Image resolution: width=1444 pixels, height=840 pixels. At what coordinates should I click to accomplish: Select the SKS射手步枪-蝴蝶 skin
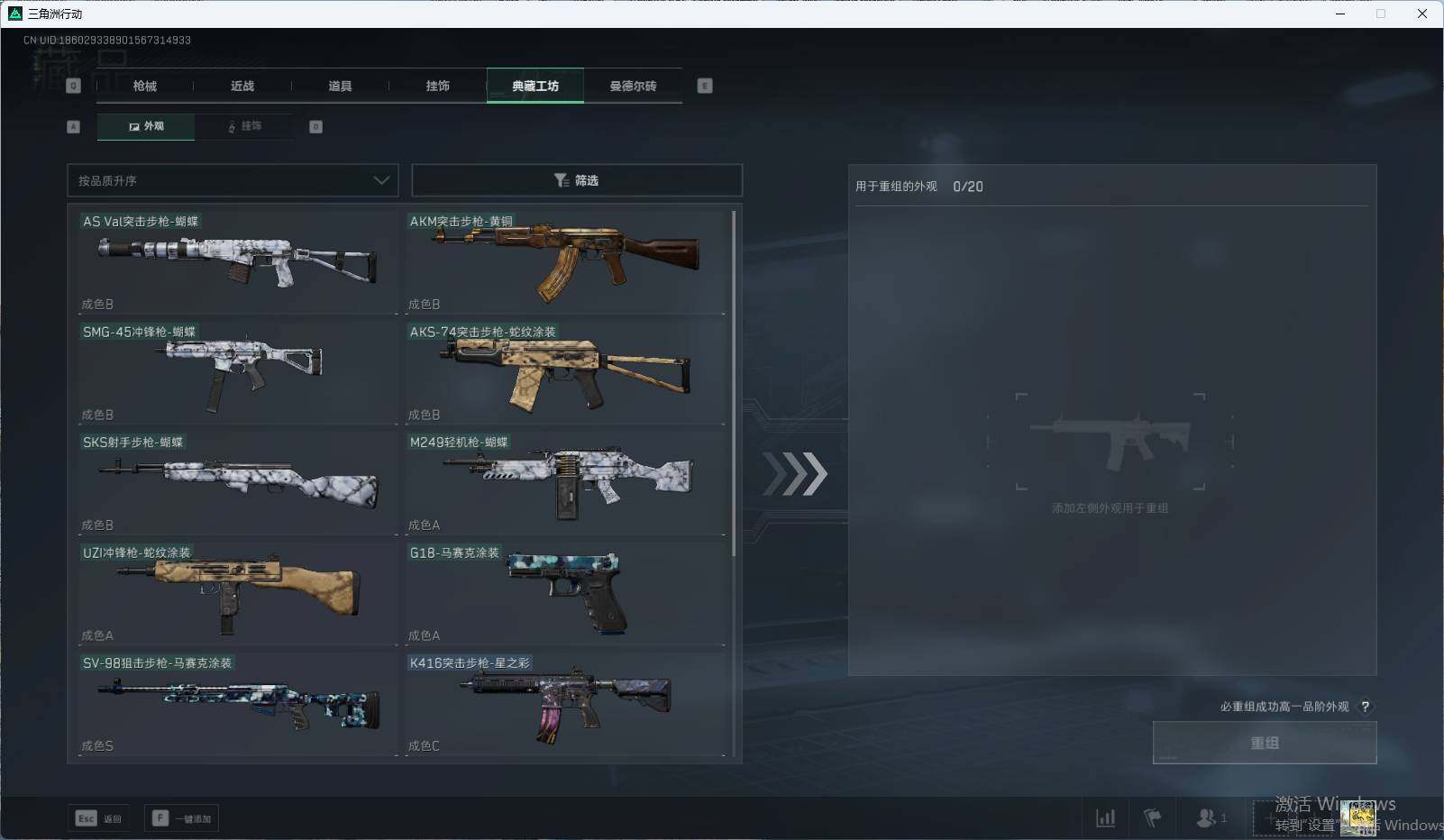[238, 483]
